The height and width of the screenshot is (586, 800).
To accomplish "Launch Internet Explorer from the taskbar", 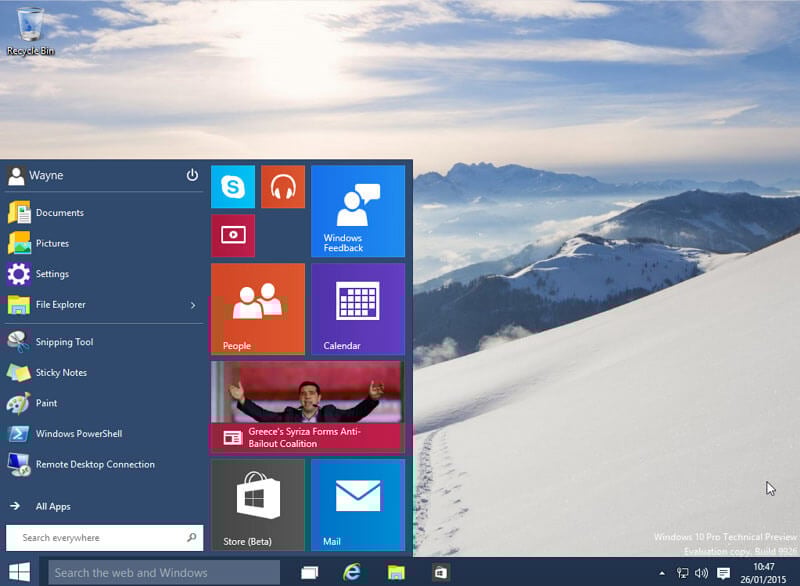I will pyautogui.click(x=352, y=572).
